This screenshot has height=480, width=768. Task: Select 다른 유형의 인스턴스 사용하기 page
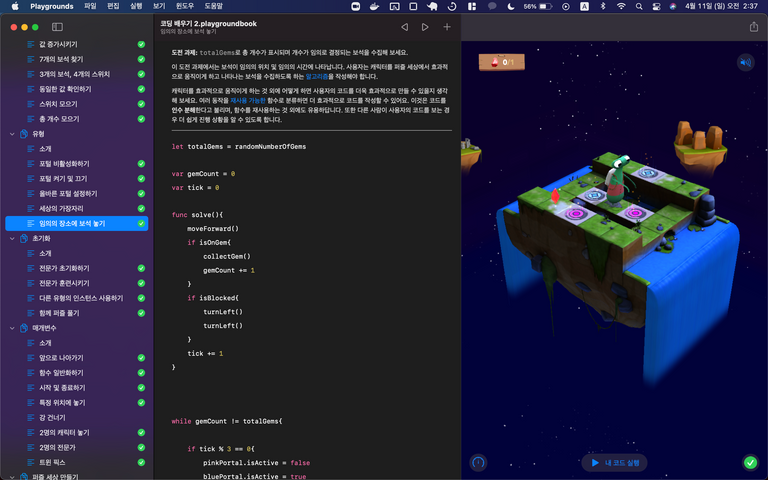click(78, 298)
